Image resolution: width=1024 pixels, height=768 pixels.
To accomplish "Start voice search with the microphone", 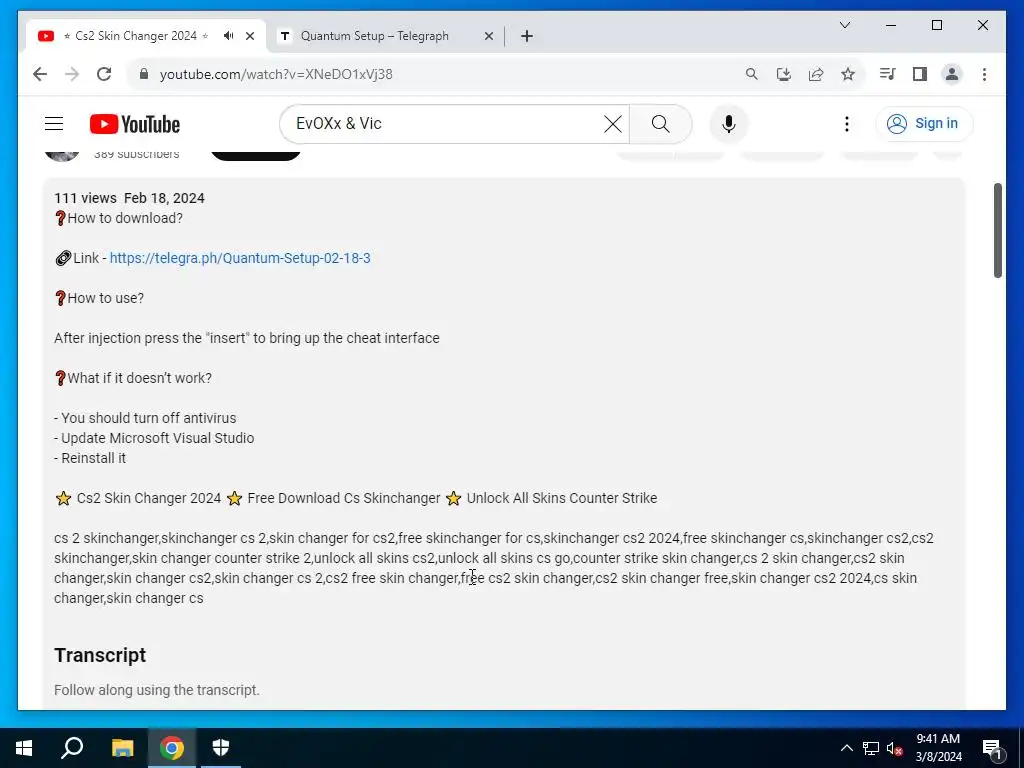I will coord(729,123).
